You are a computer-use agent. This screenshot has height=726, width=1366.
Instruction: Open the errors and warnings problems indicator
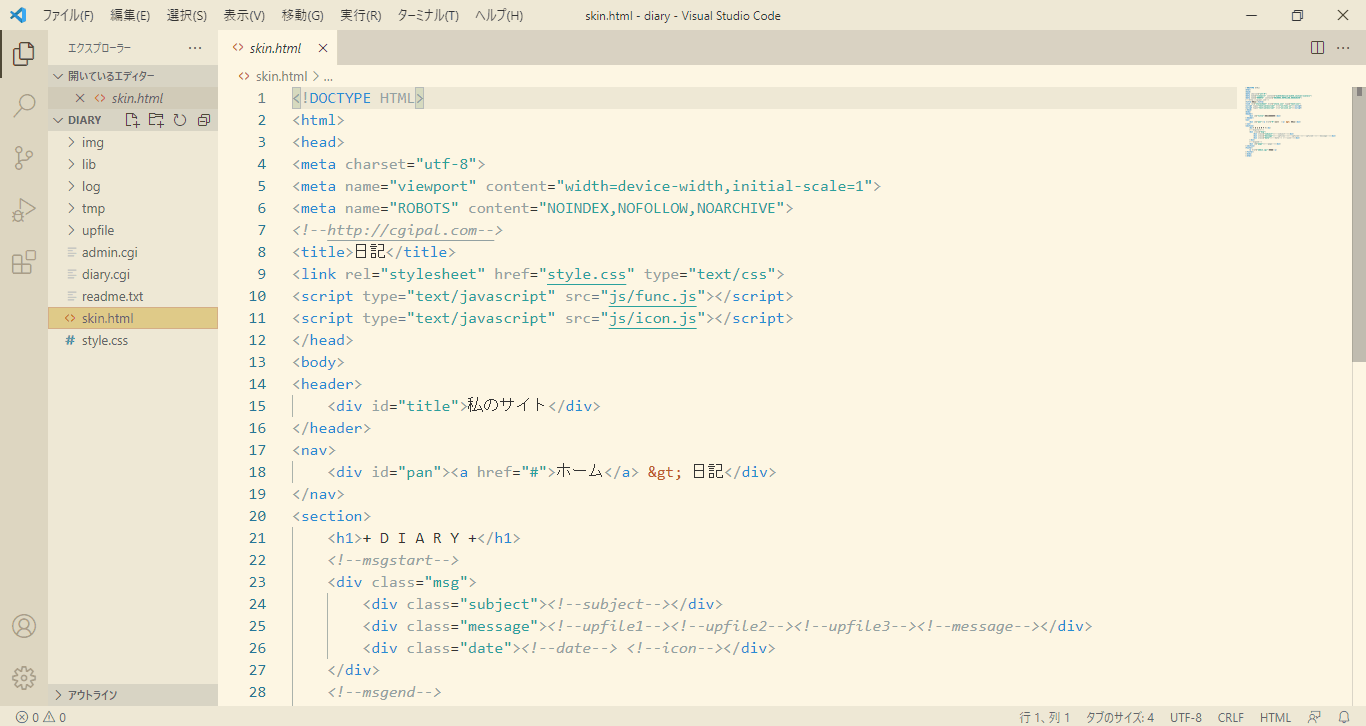coord(41,717)
